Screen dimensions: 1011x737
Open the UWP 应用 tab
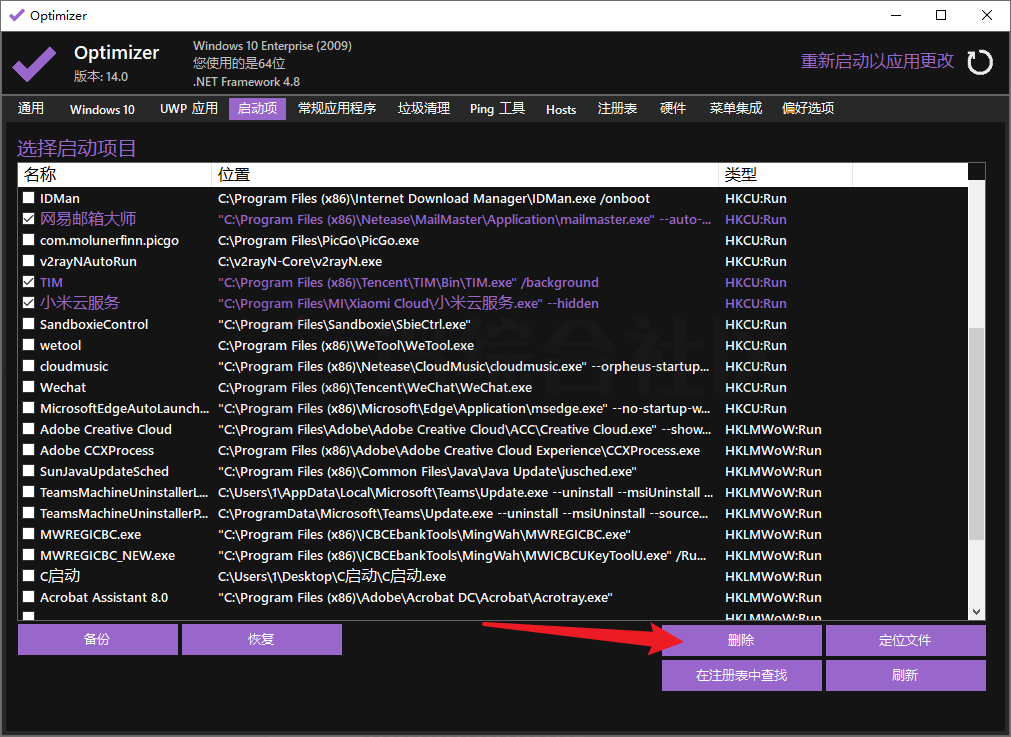(189, 108)
